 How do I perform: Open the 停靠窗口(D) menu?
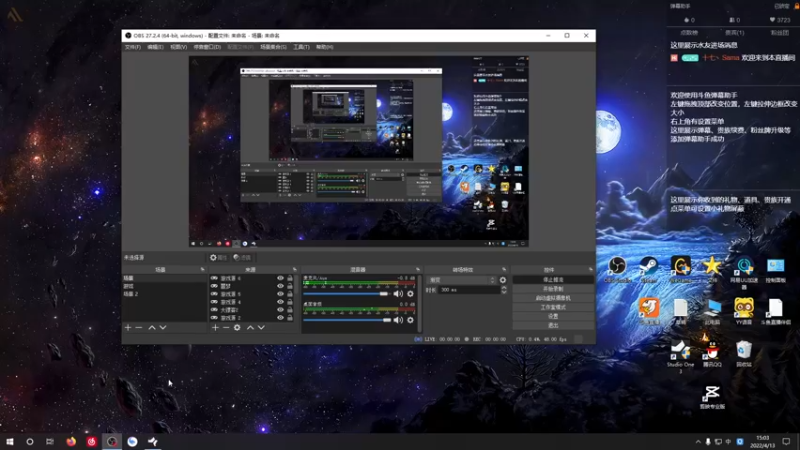coord(207,47)
